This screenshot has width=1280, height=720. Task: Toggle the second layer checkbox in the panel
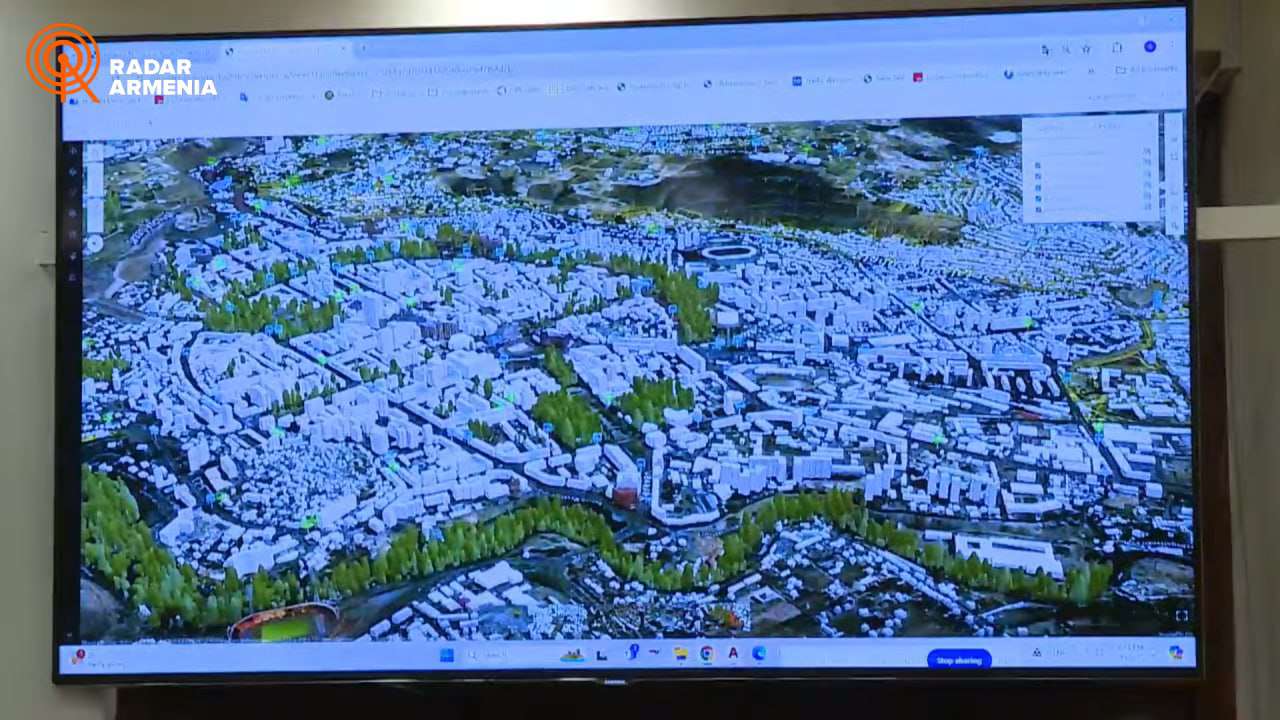coord(1038,177)
